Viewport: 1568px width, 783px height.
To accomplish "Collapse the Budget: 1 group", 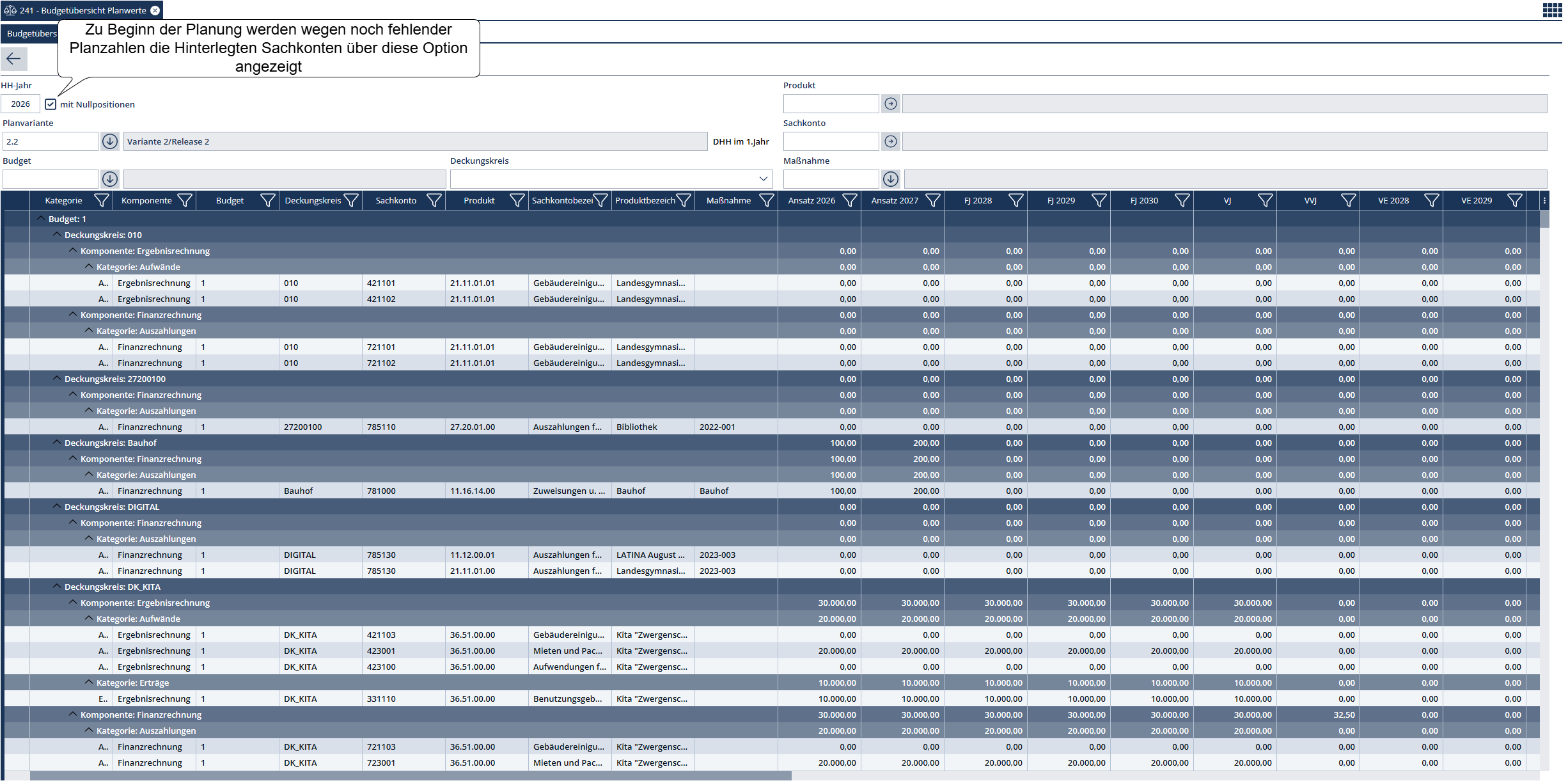I will tap(41, 219).
